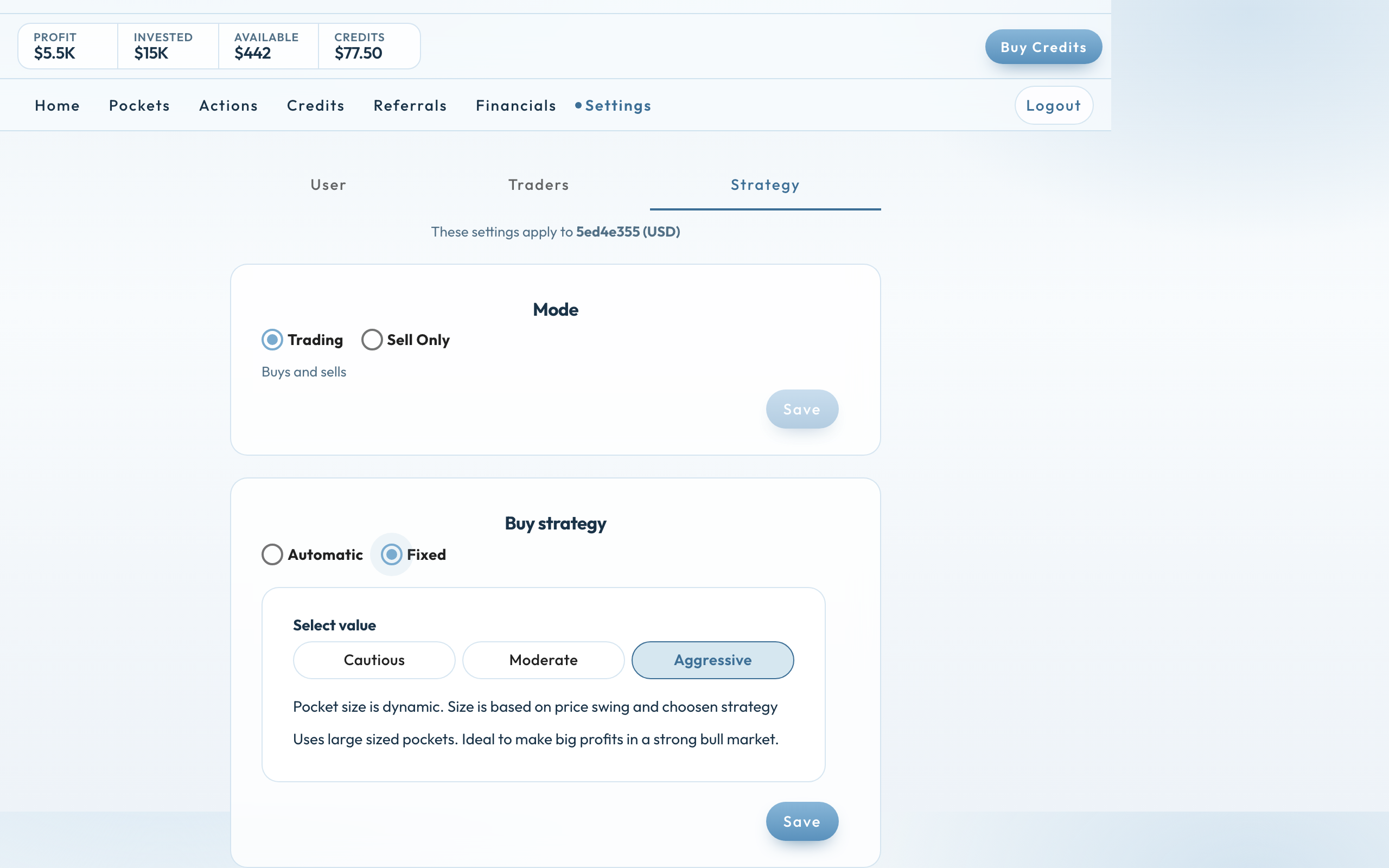Switch to the Traders settings tab
This screenshot has height=868, width=1389.
(x=538, y=185)
